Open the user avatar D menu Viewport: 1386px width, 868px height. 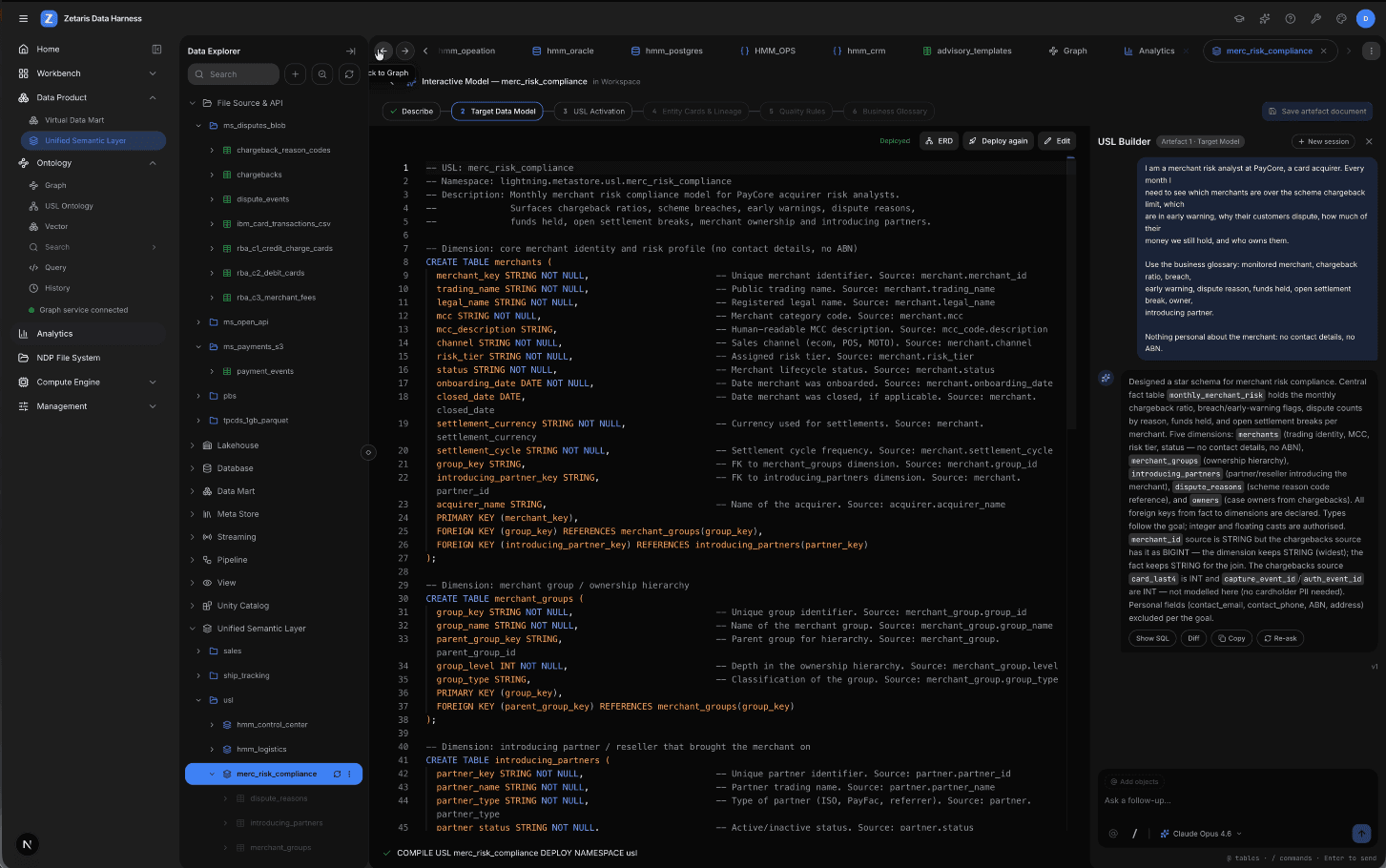tap(1366, 18)
